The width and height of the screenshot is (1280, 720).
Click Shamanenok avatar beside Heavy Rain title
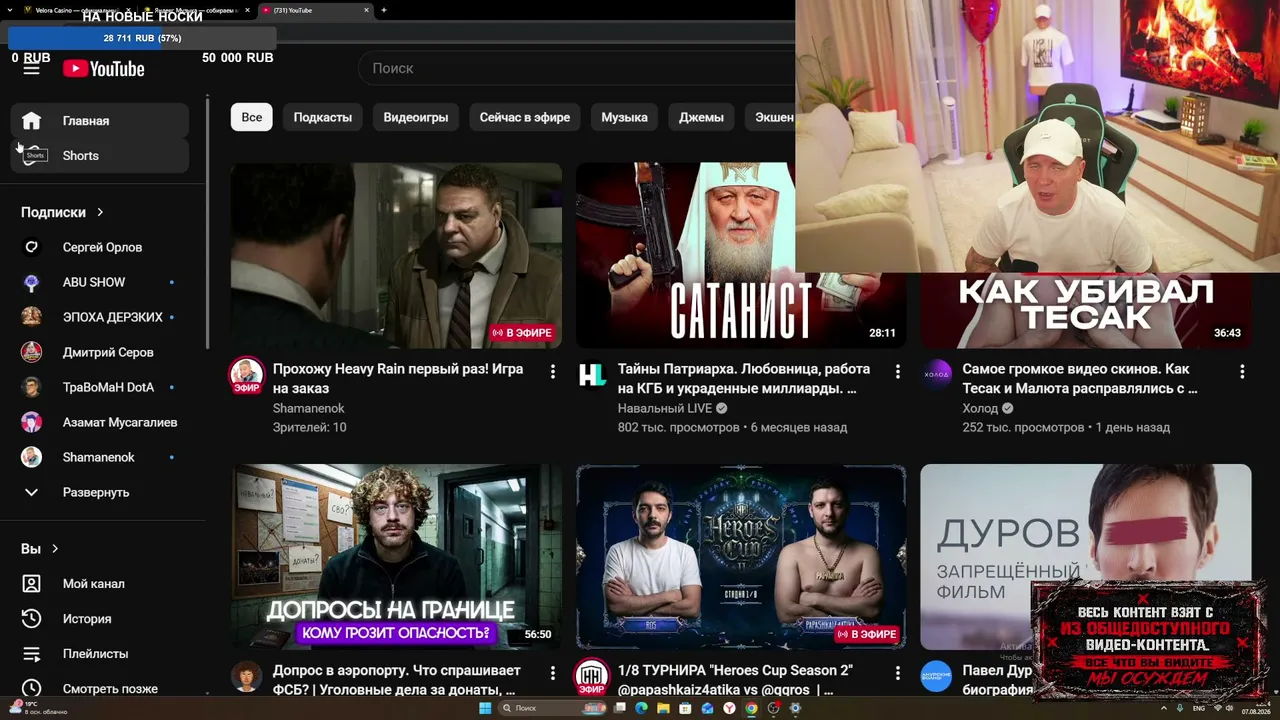point(247,375)
